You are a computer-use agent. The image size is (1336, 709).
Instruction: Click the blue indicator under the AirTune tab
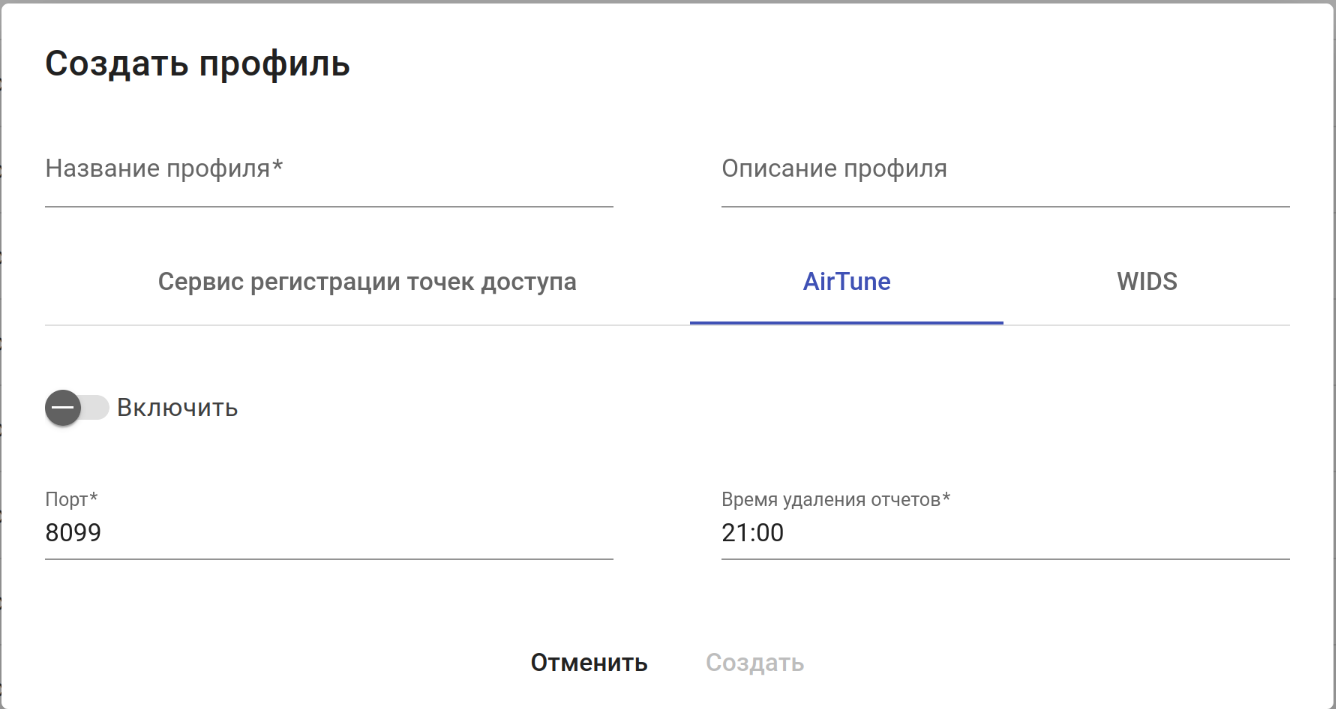[x=846, y=323]
